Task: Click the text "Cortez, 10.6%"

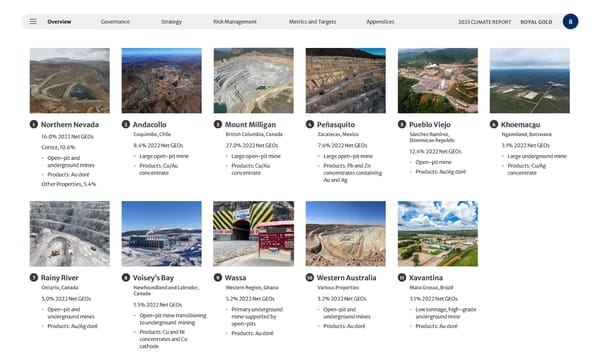Action: click(58, 147)
